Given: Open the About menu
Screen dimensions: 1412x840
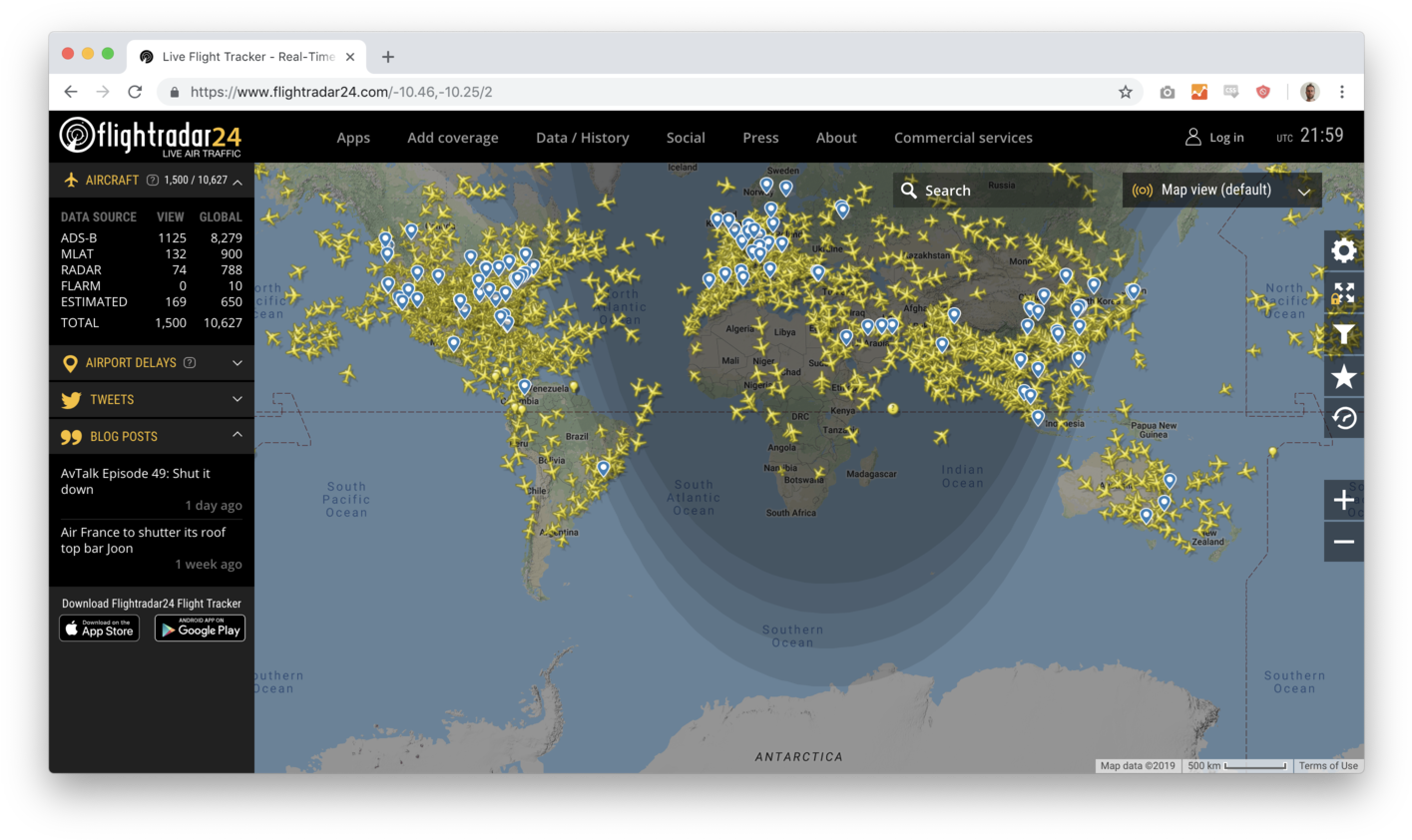Looking at the screenshot, I should 836,138.
